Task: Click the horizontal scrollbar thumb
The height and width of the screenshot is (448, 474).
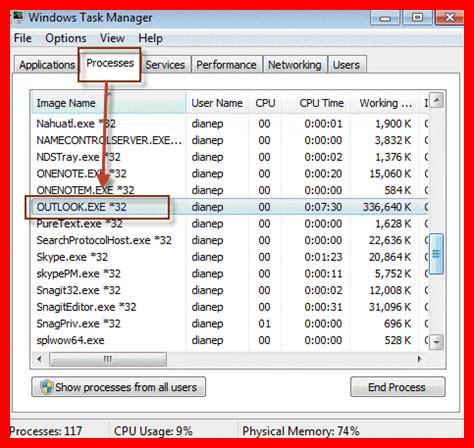Action: click(108, 359)
